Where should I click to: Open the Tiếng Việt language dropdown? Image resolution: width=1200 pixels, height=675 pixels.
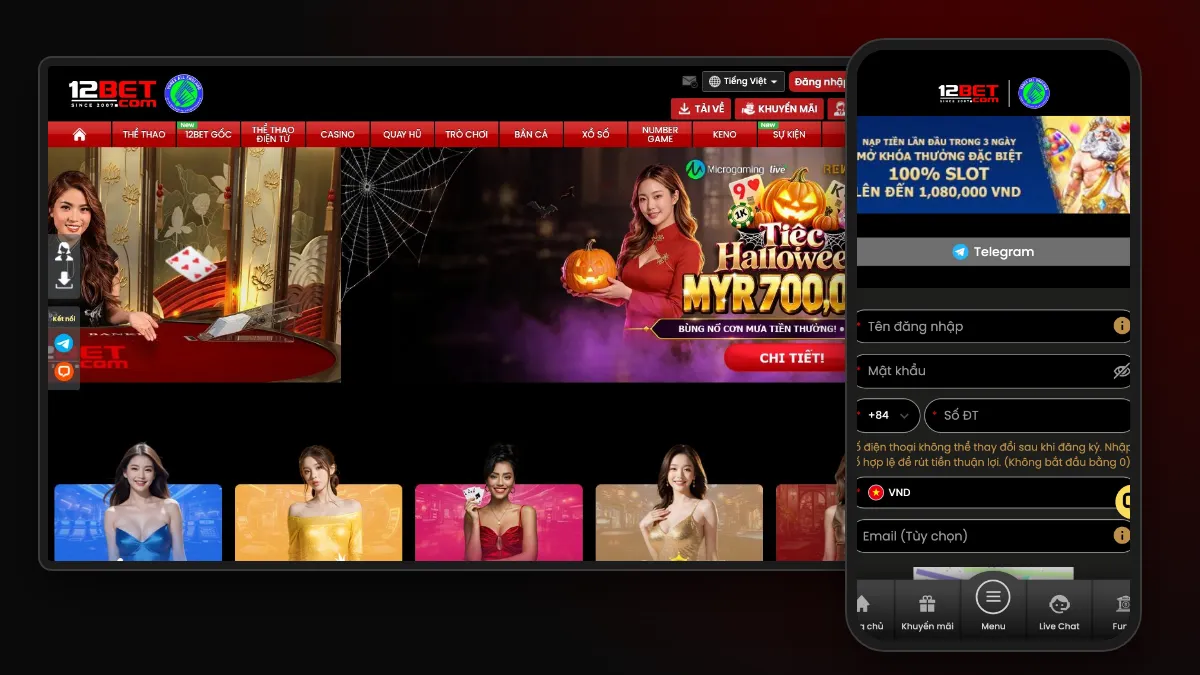(743, 81)
